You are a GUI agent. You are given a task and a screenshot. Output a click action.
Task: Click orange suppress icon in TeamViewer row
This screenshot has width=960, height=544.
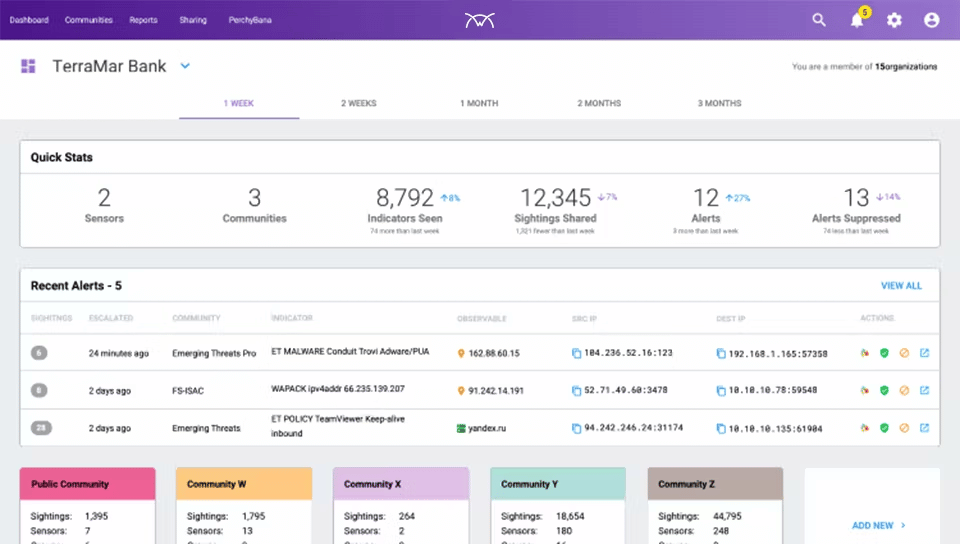coord(904,428)
